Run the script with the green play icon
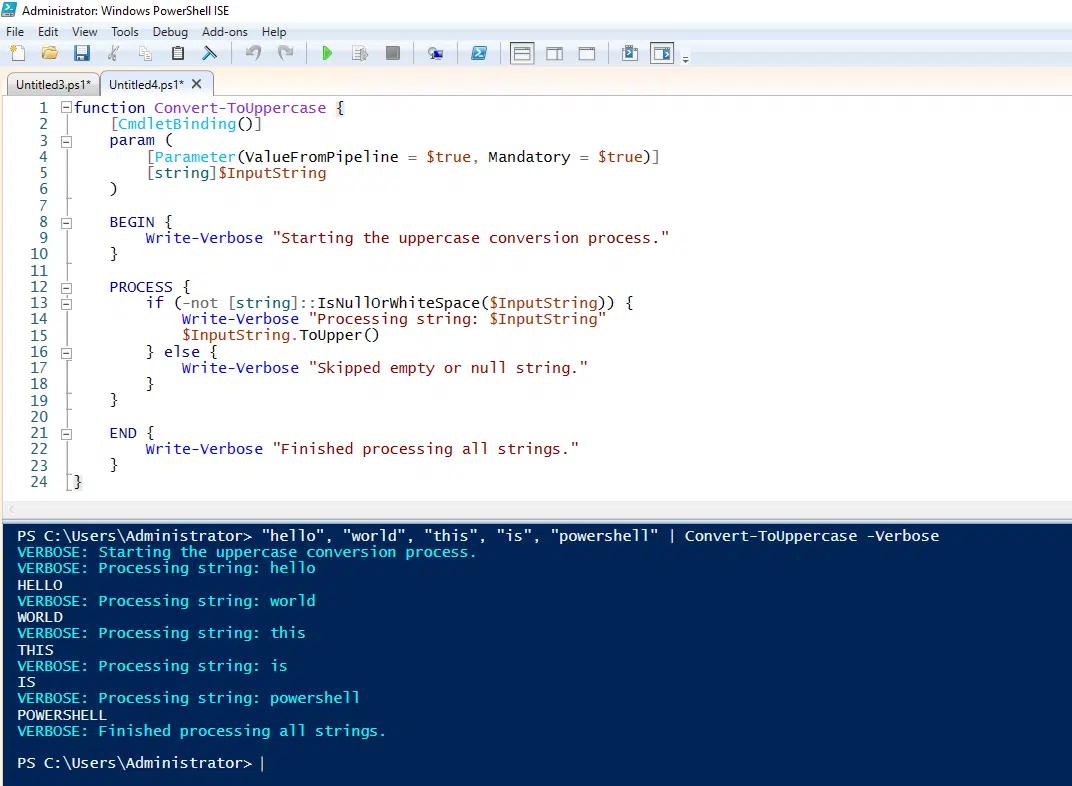The width and height of the screenshot is (1072, 786). pyautogui.click(x=327, y=53)
